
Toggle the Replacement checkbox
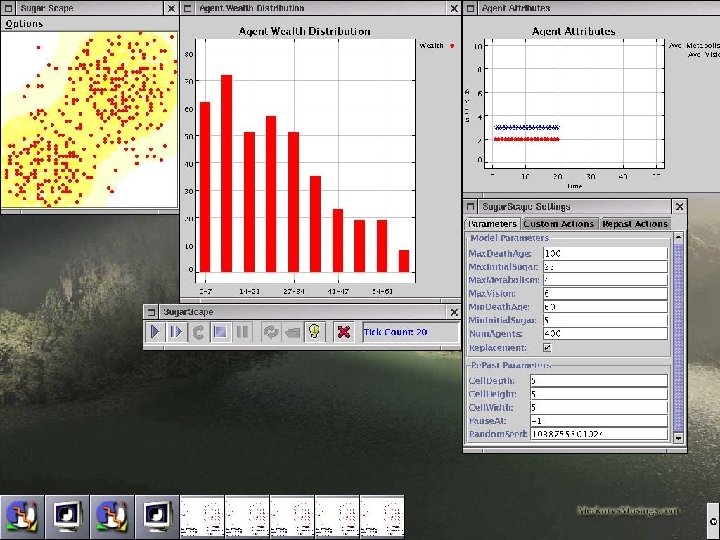(547, 348)
